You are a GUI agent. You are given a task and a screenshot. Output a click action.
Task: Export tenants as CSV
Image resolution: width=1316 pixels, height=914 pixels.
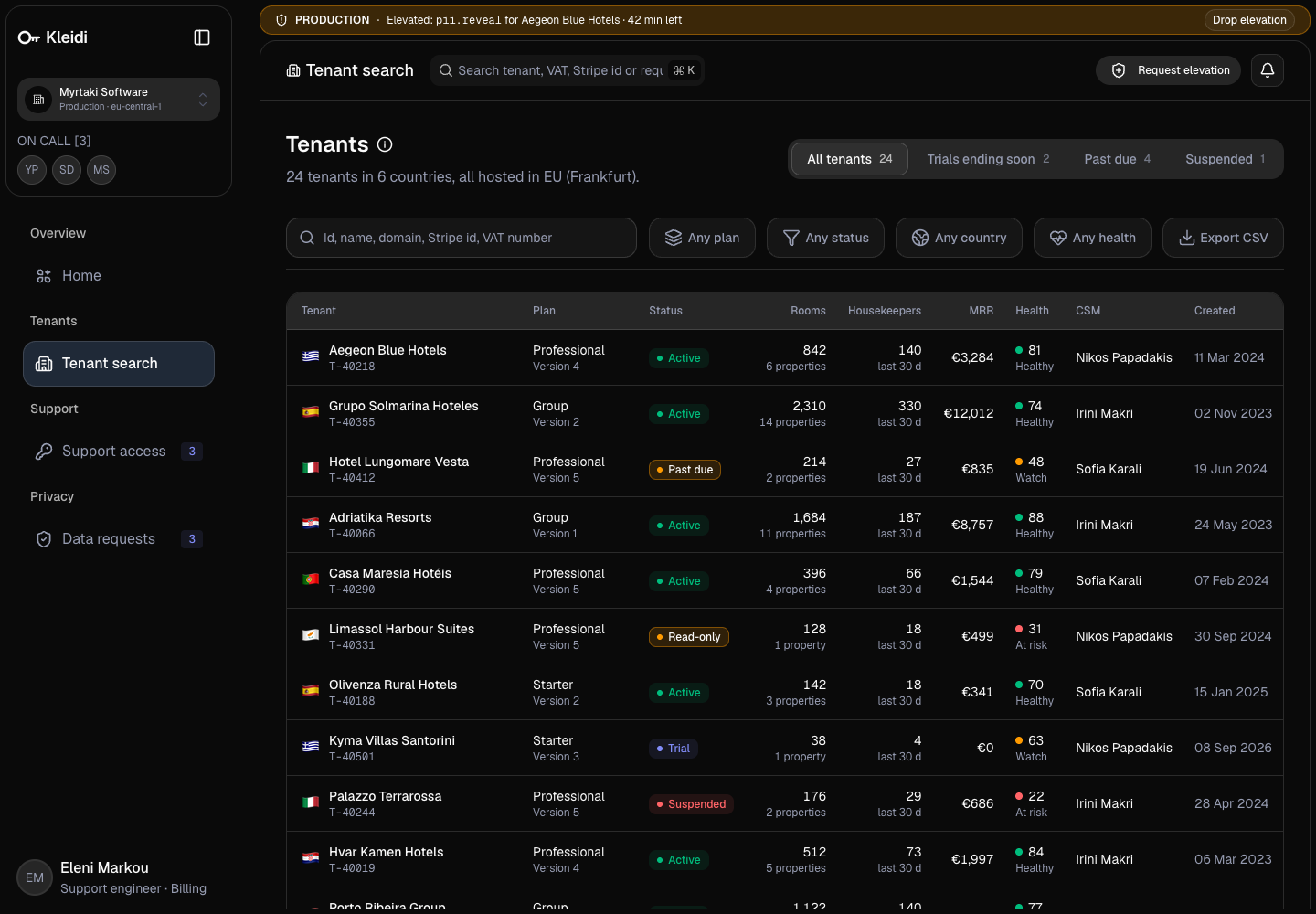(1223, 238)
